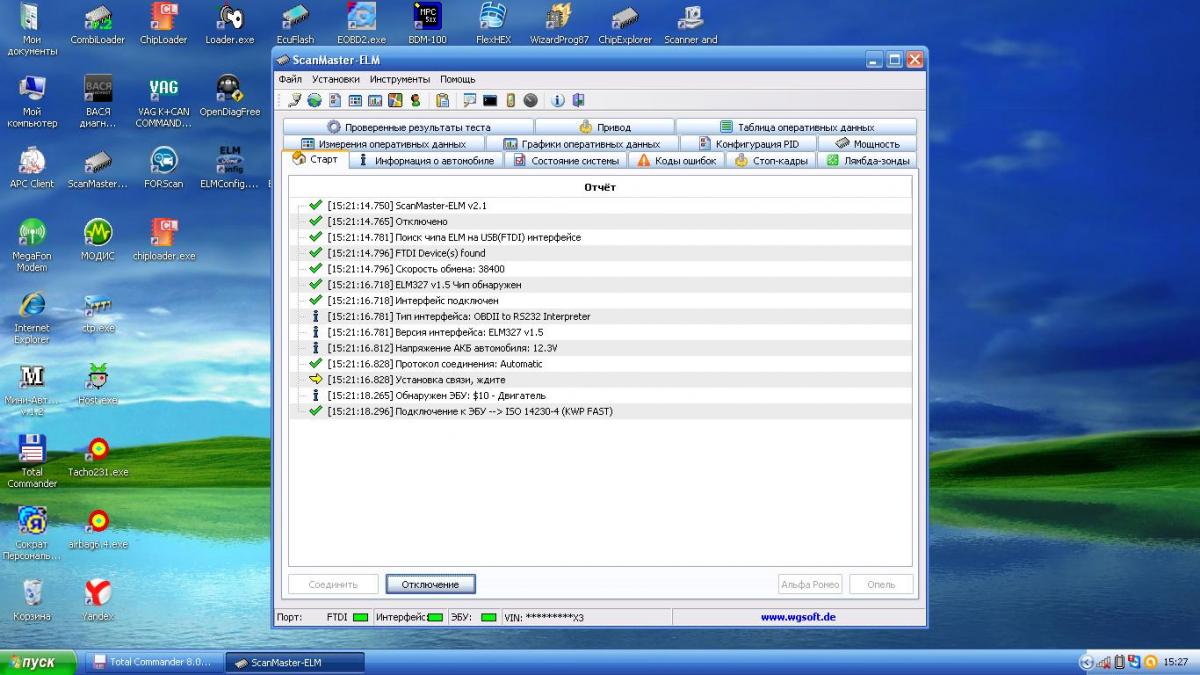Select the EcuFlash desktop icon
Screen dimensions: 1200x675
click(295, 25)
